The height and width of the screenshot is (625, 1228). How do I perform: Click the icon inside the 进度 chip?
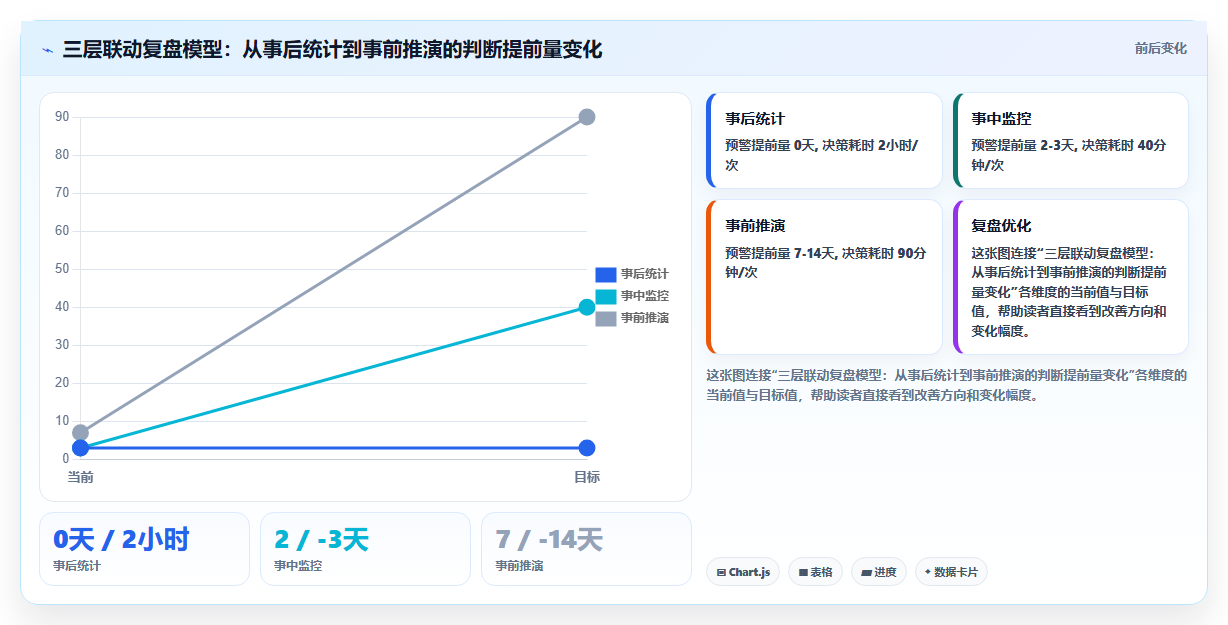point(866,573)
